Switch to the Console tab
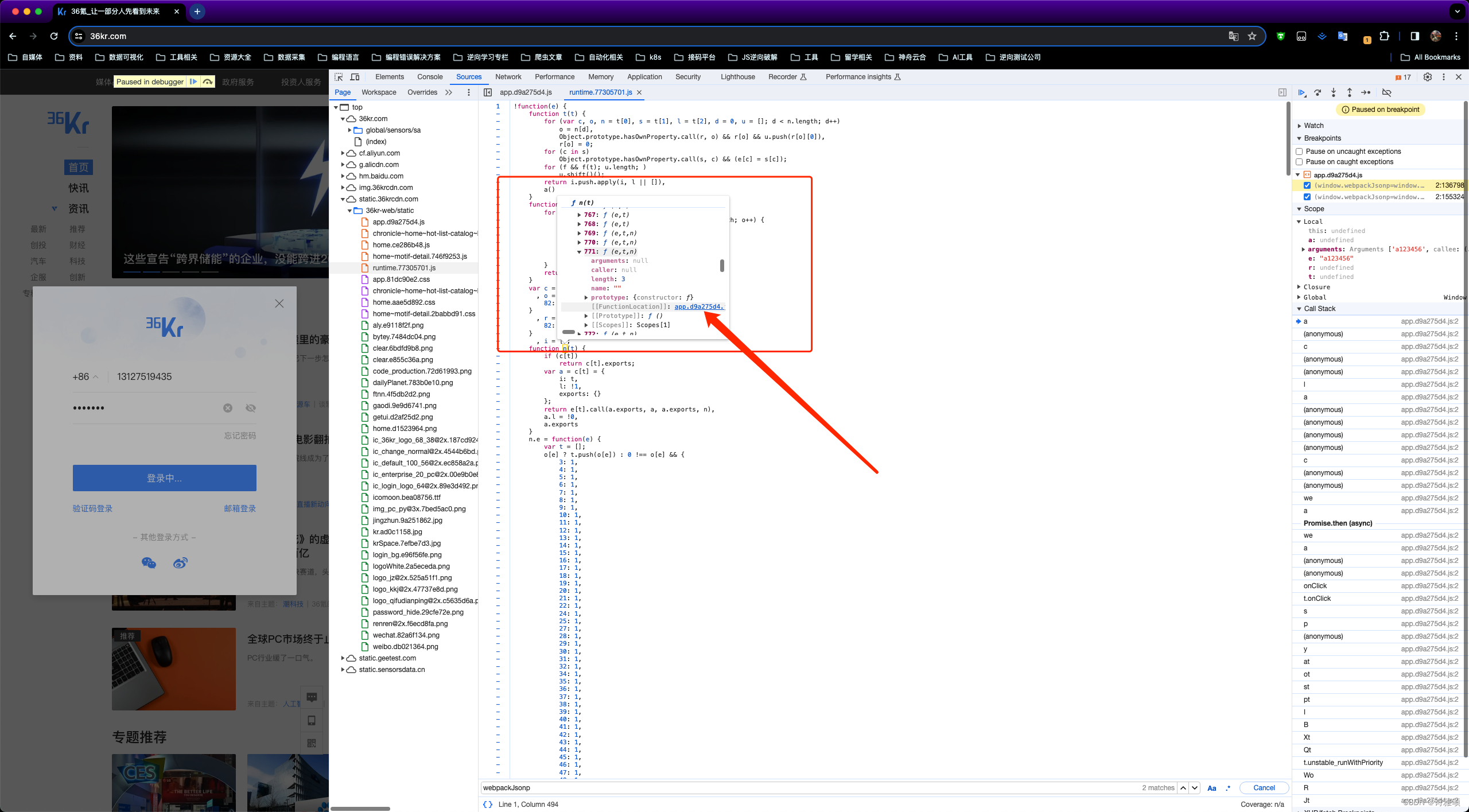The width and height of the screenshot is (1469, 812). coord(430,77)
